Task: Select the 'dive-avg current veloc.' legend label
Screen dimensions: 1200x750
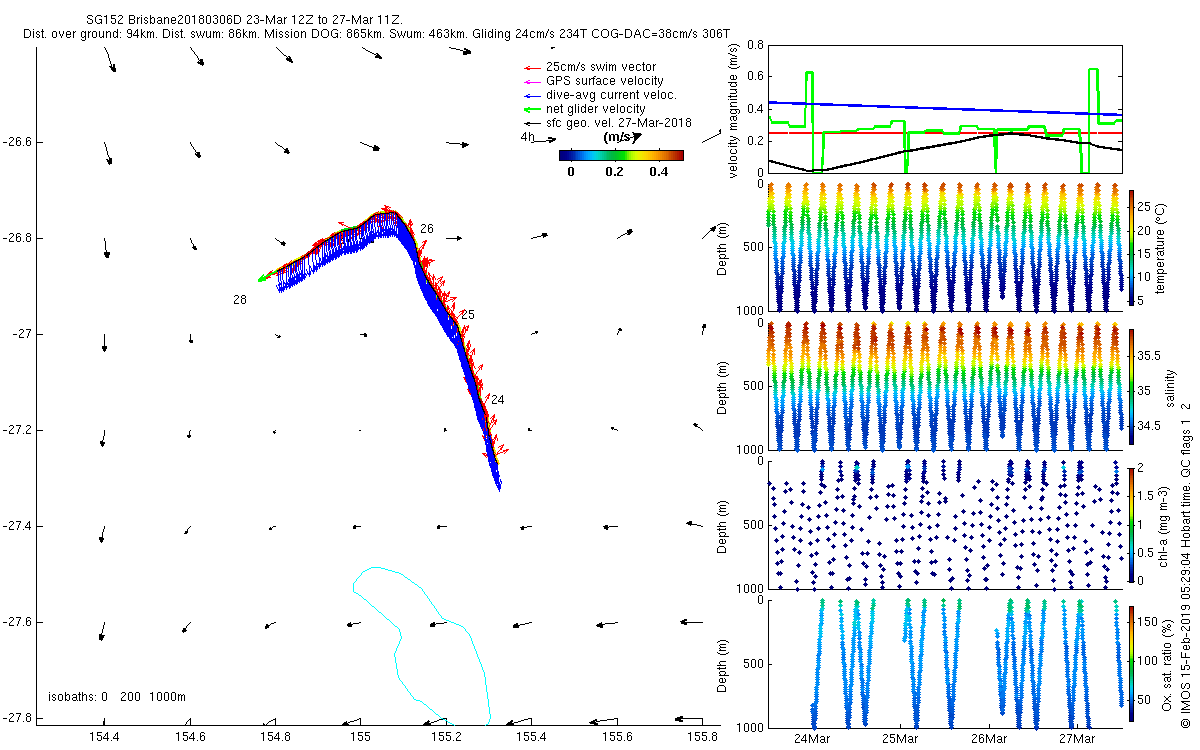Action: click(611, 95)
